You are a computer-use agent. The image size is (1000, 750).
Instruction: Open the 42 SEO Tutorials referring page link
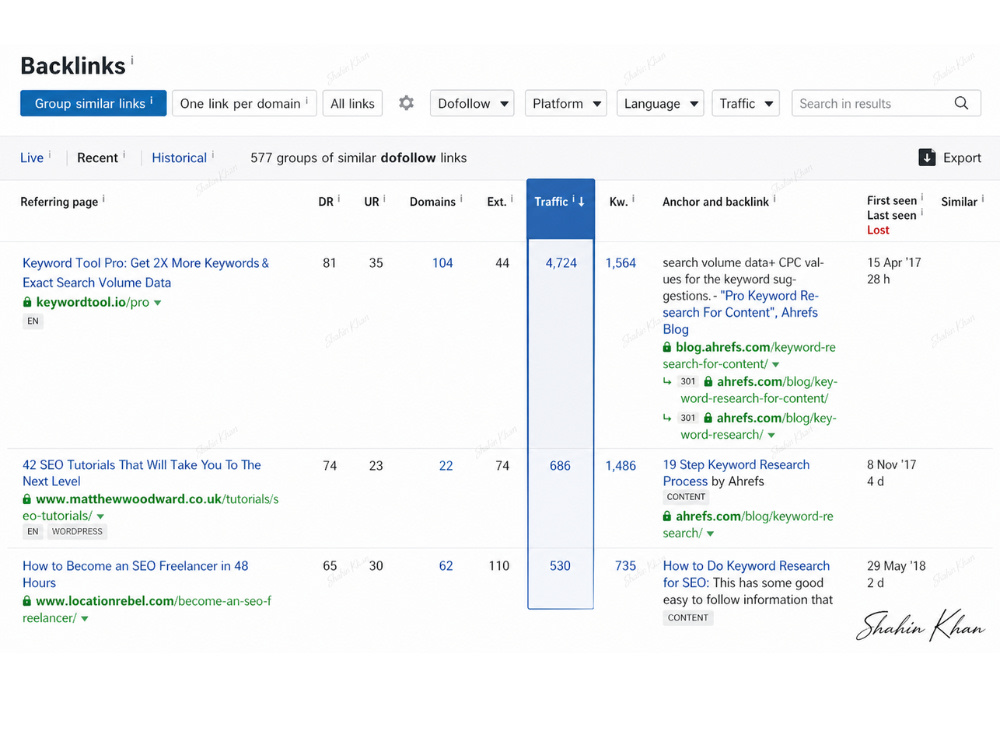142,473
